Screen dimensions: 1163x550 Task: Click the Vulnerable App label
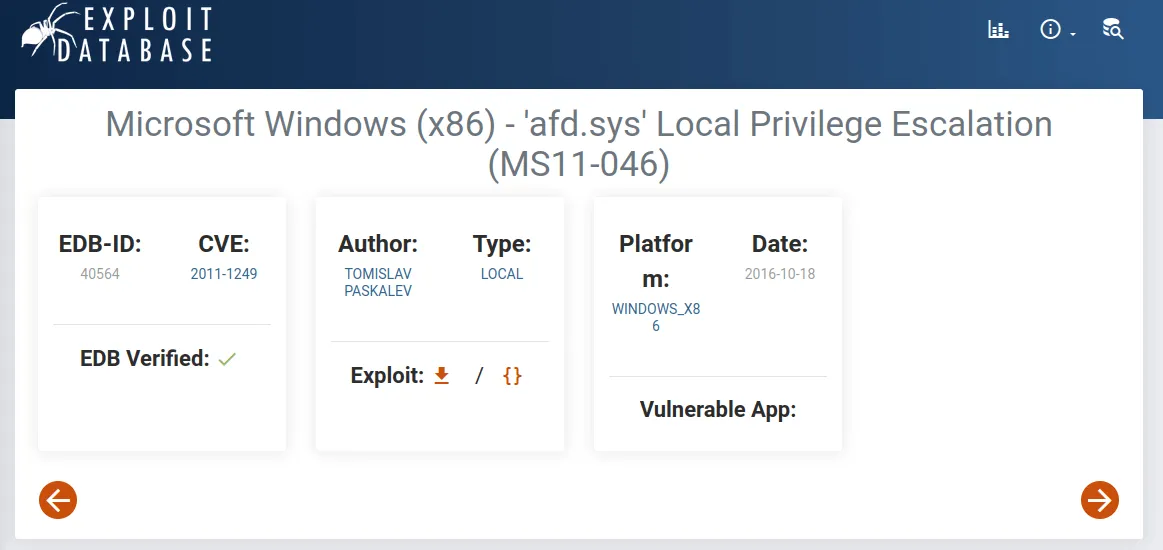[x=718, y=409]
